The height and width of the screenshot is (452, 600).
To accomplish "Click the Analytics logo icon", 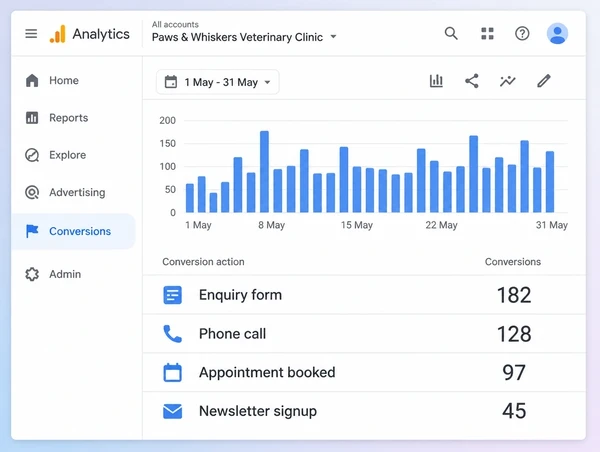I will (58, 34).
